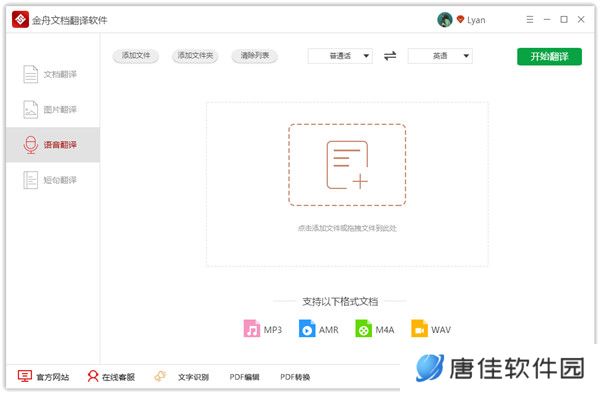
Task: Click the picture file icon in sidebar
Action: click(x=31, y=109)
